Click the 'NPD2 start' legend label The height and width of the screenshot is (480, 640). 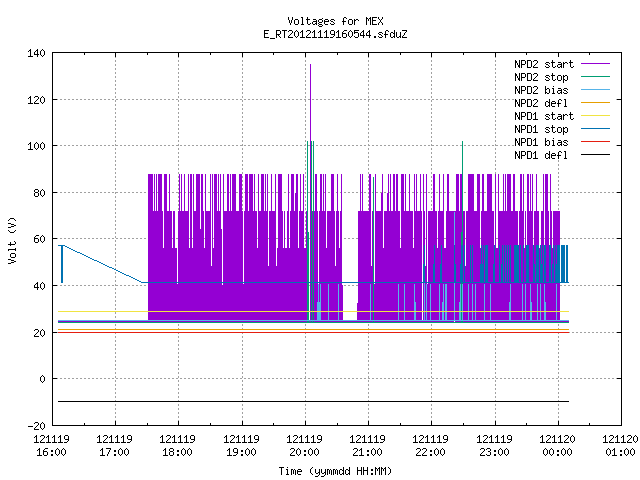544,64
